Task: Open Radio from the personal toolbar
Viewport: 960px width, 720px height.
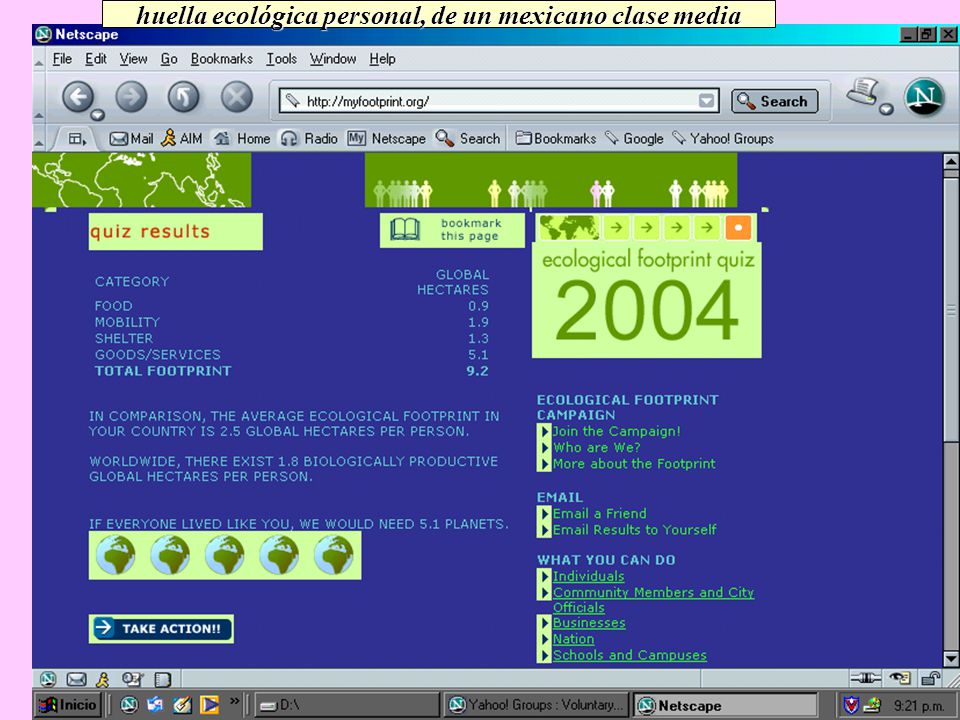Action: (309, 139)
